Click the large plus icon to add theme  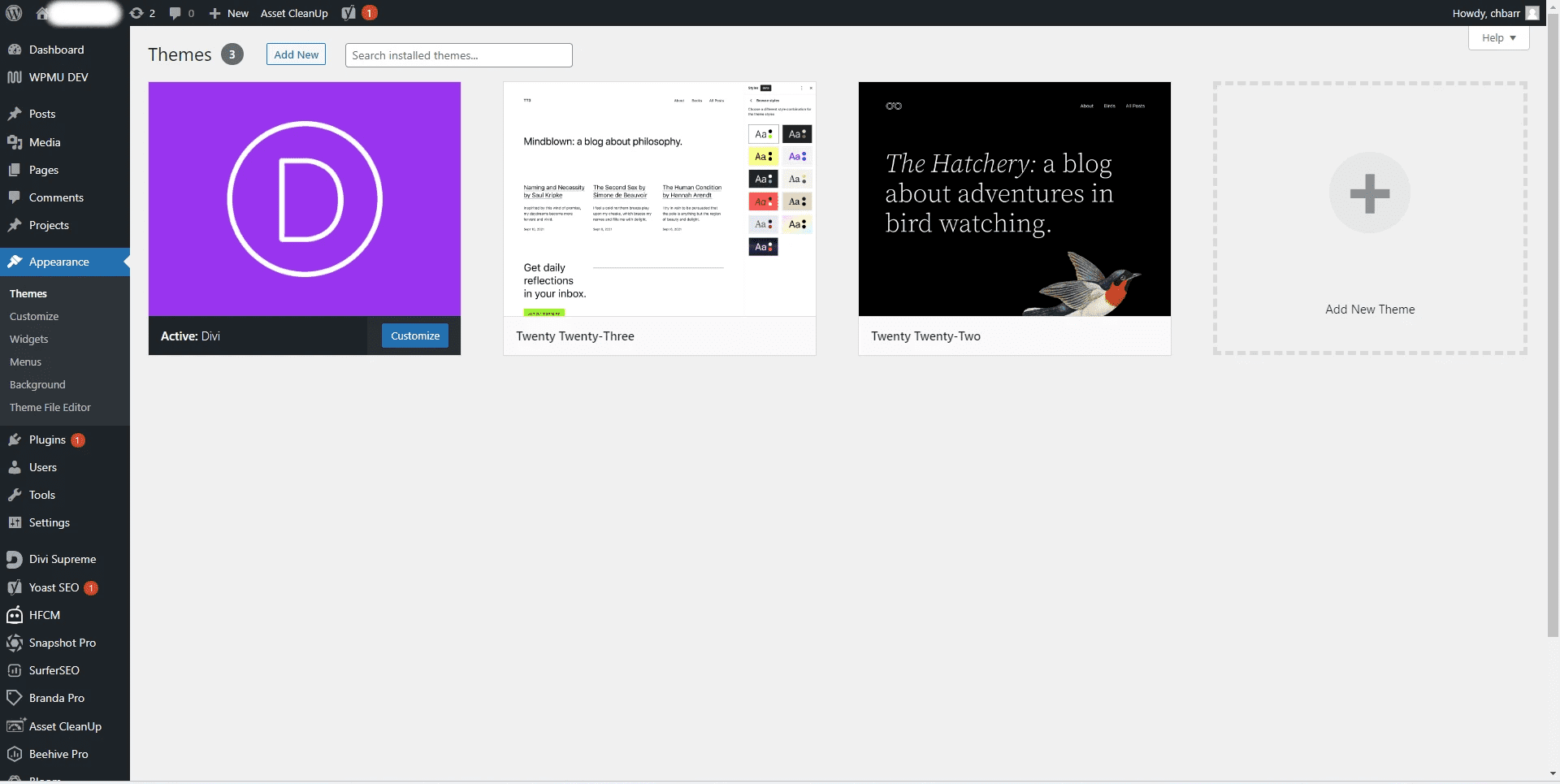(x=1370, y=193)
